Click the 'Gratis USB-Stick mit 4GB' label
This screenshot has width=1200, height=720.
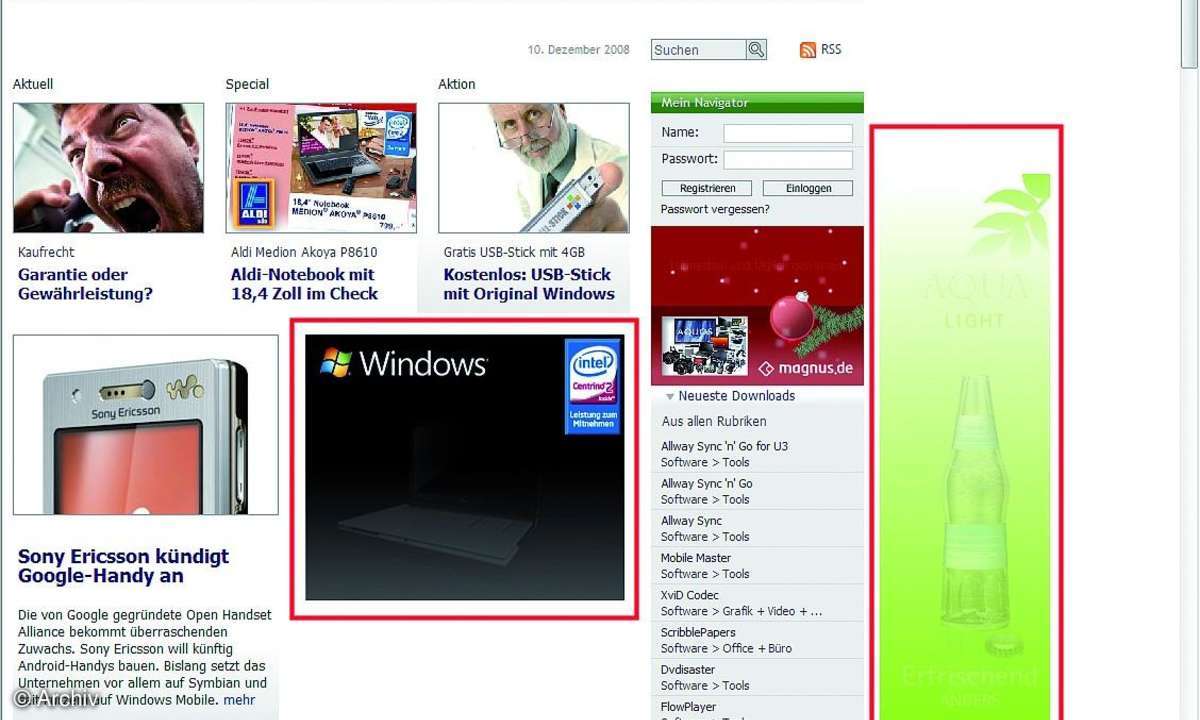[514, 252]
